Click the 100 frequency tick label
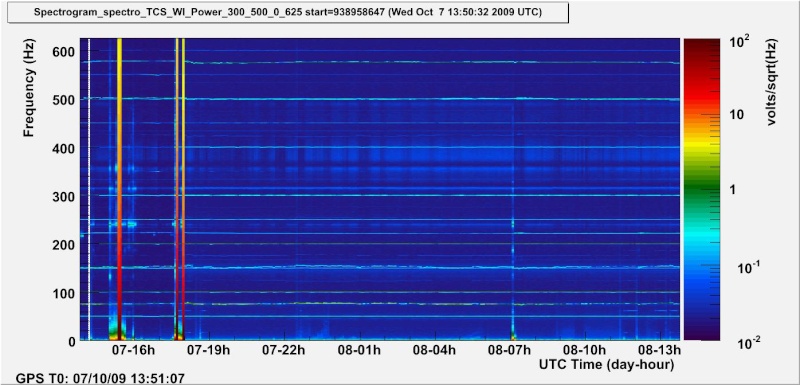 (x=64, y=293)
